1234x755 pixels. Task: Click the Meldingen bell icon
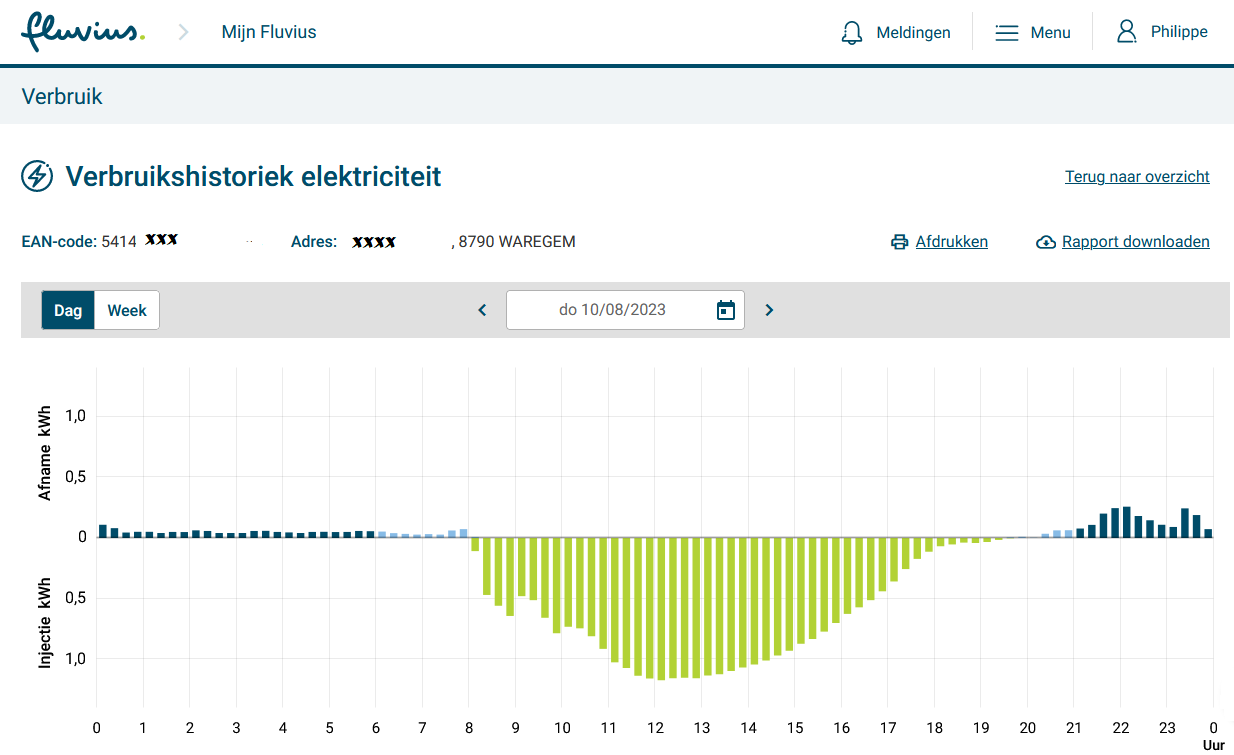click(x=852, y=33)
